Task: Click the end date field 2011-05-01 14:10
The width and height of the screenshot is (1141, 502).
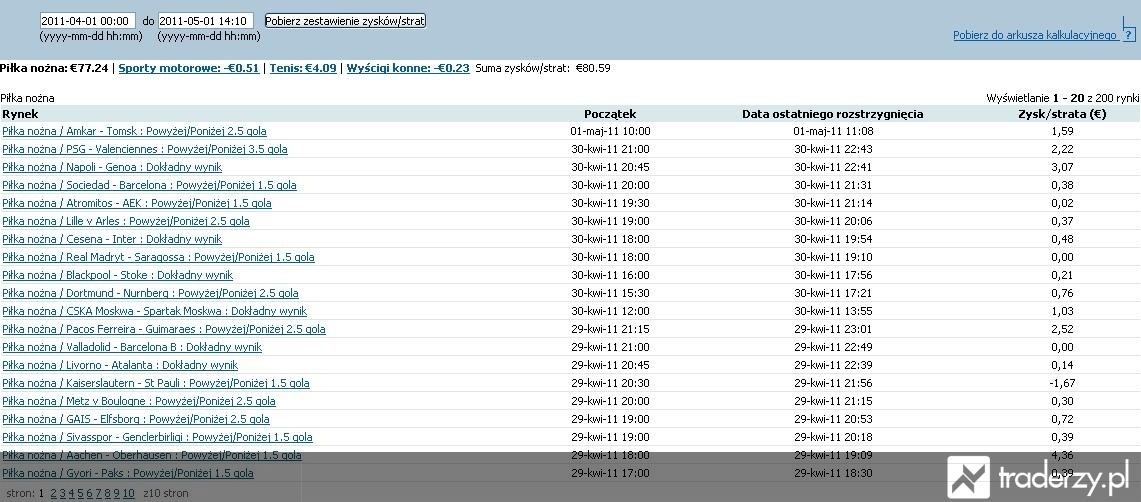Action: click(x=205, y=21)
